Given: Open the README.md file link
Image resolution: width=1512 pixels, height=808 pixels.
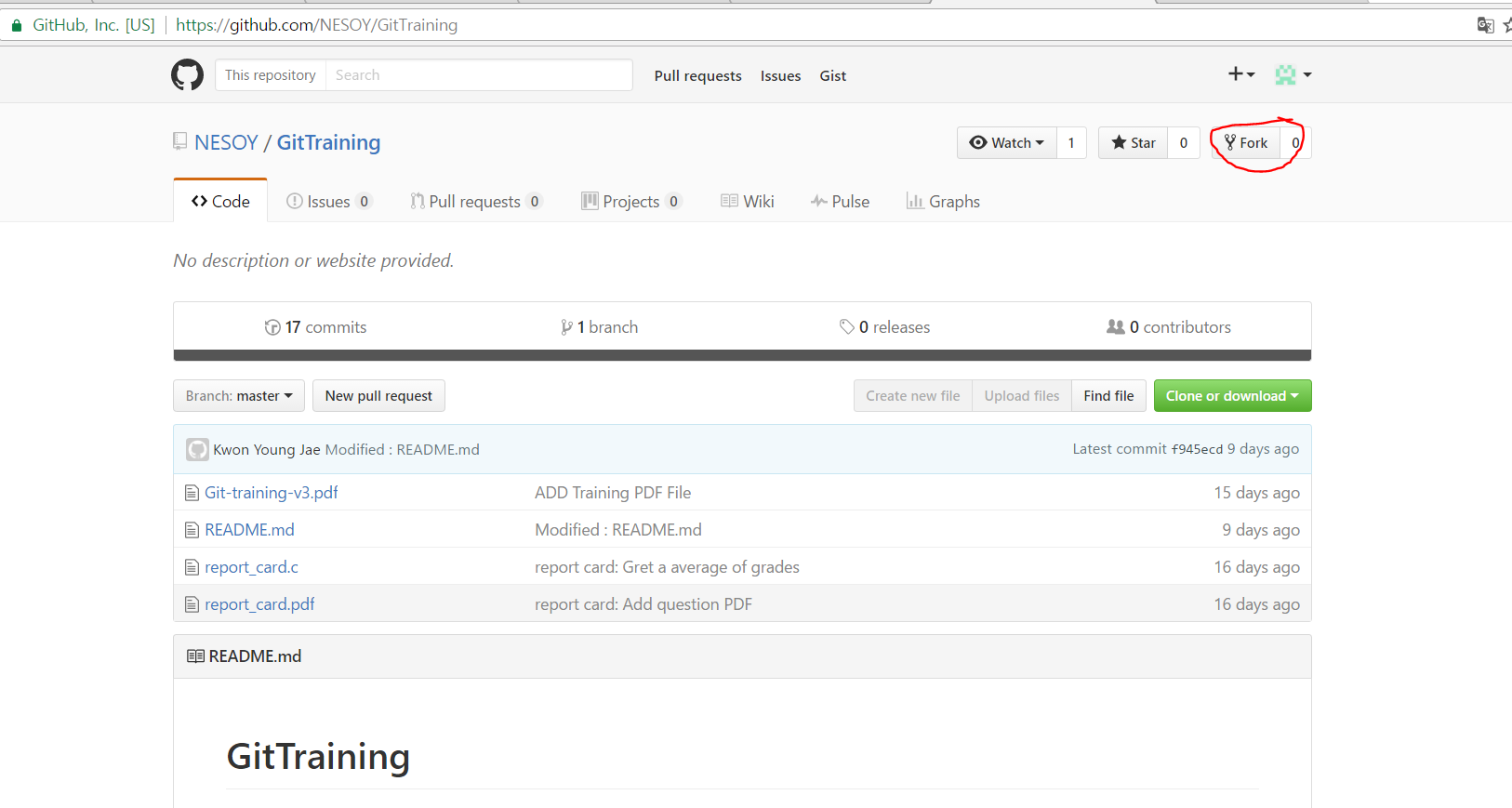Looking at the screenshot, I should [x=249, y=530].
